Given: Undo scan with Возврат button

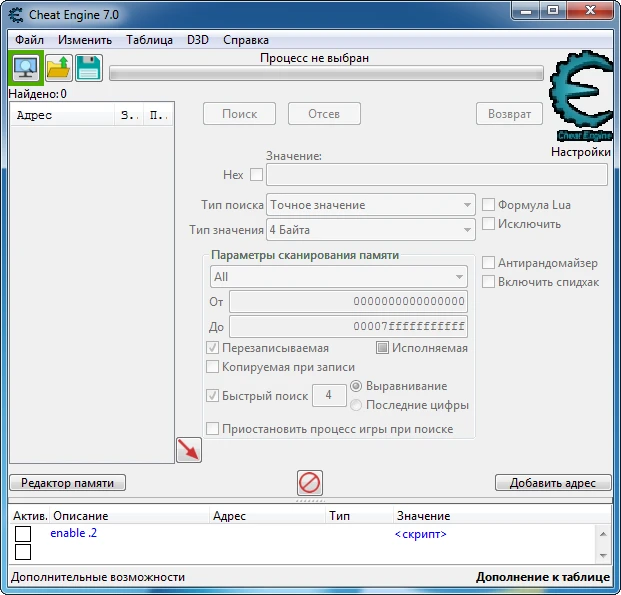Looking at the screenshot, I should pos(509,114).
